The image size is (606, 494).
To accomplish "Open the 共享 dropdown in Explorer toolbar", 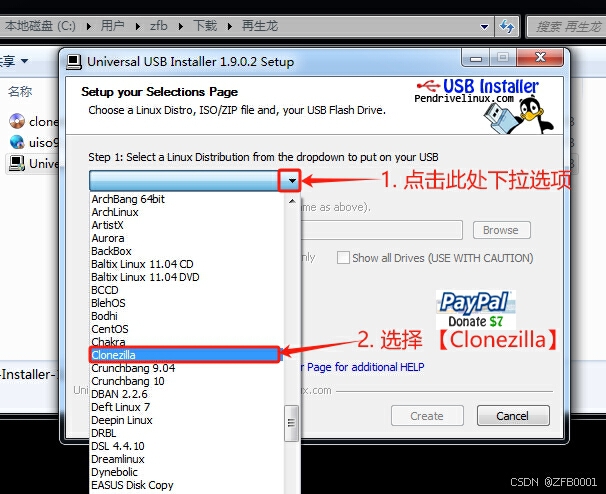I will click(x=14, y=61).
